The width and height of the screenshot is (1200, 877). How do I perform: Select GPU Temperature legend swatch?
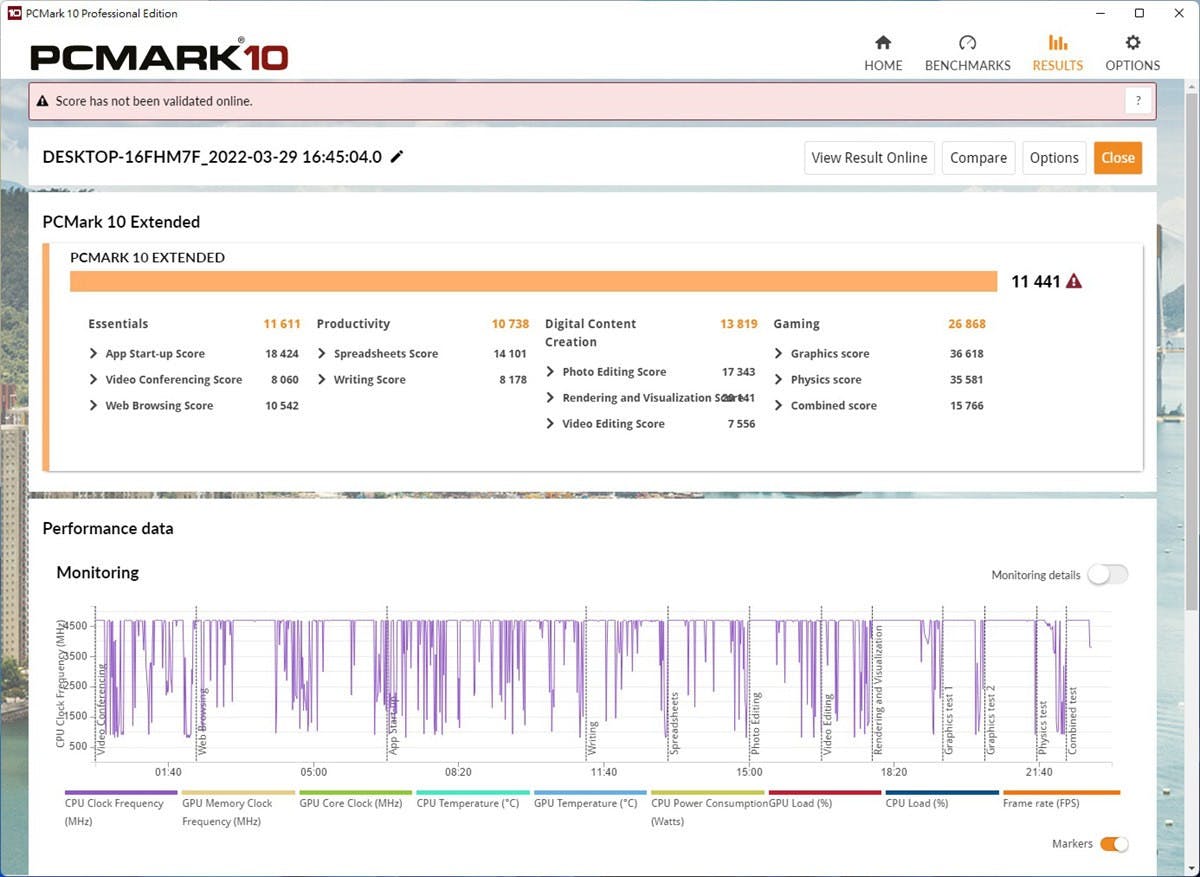(590, 793)
